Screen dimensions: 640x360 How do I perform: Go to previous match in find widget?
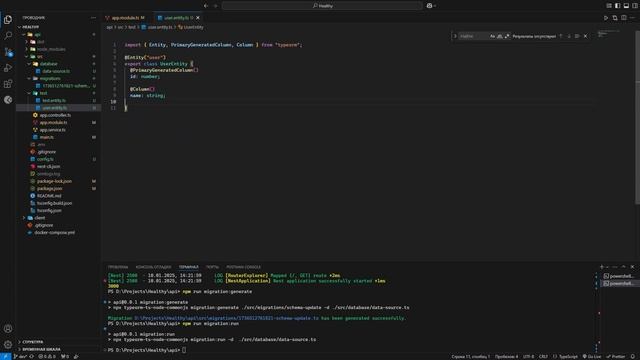pyautogui.click(x=561, y=36)
